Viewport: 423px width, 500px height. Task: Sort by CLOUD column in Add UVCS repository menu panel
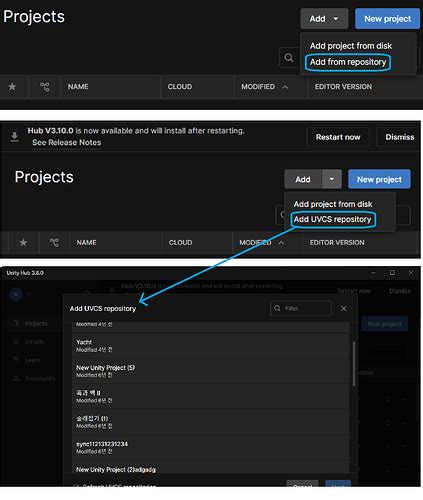point(180,242)
